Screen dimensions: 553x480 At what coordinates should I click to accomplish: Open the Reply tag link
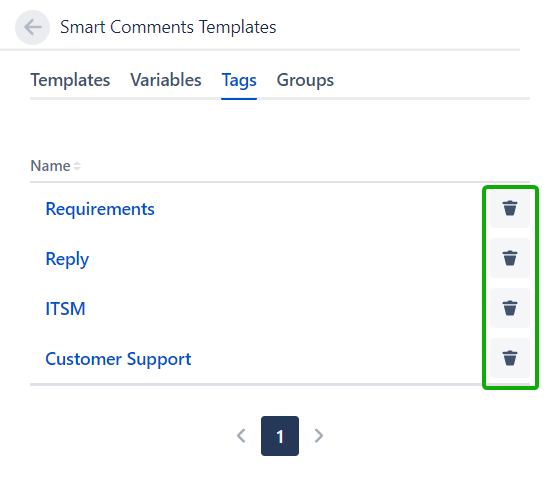pyautogui.click(x=67, y=259)
